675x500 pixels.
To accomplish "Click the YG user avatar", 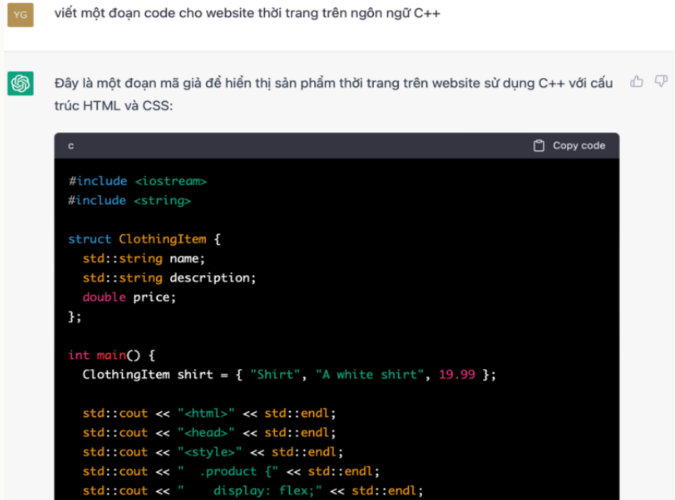I will coord(21,14).
